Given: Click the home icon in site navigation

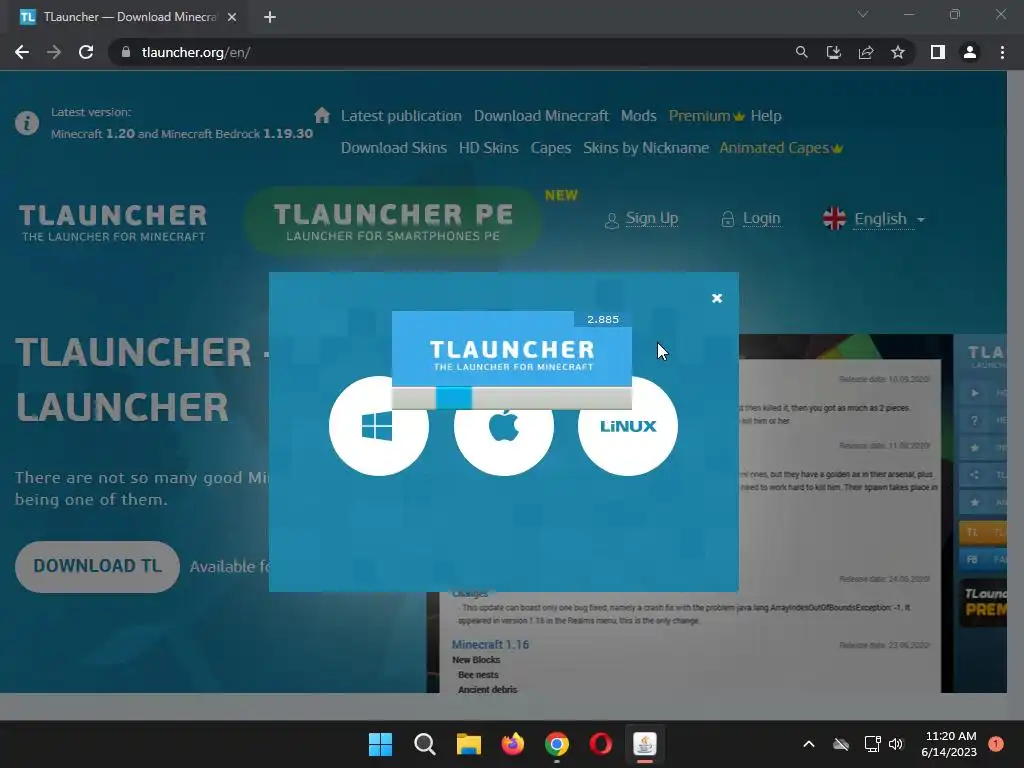Looking at the screenshot, I should click(x=322, y=116).
